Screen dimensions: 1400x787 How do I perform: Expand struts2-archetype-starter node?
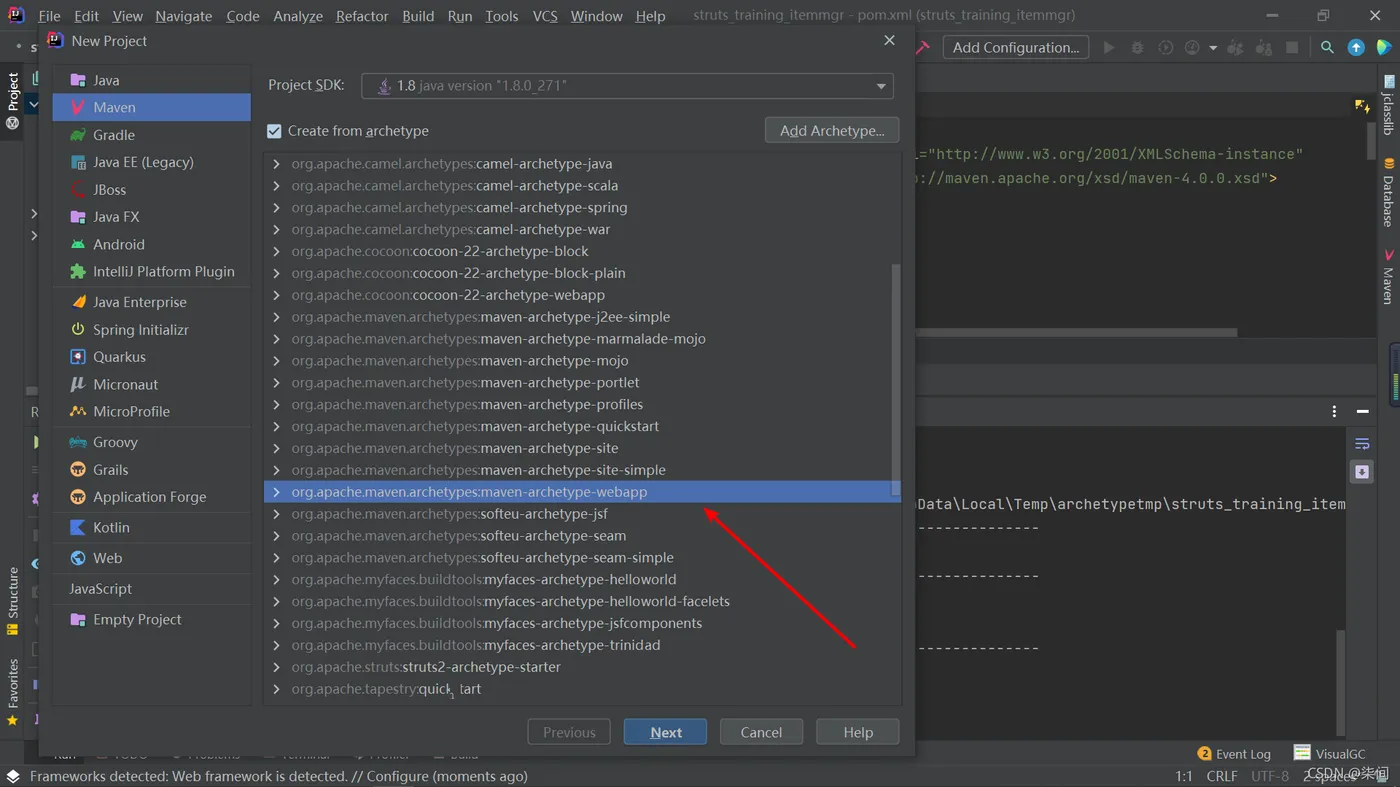coord(276,667)
